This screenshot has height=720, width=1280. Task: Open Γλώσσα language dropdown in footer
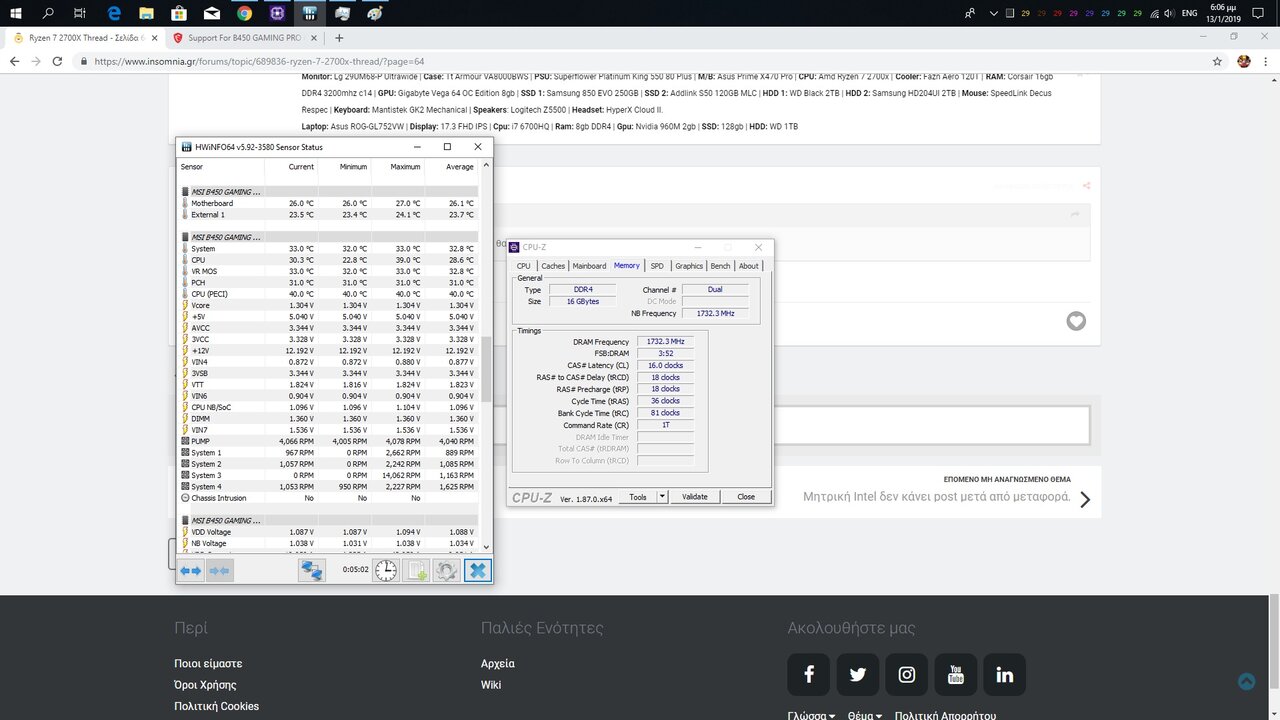[811, 716]
